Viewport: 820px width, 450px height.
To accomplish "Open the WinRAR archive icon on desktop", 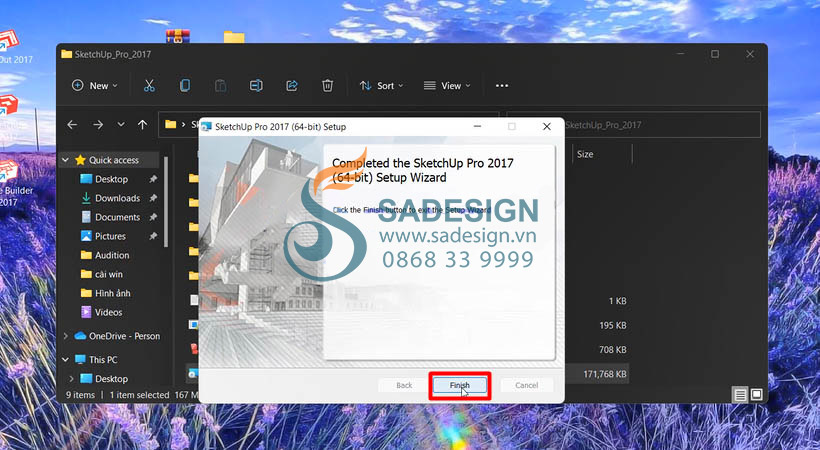I will tap(178, 36).
